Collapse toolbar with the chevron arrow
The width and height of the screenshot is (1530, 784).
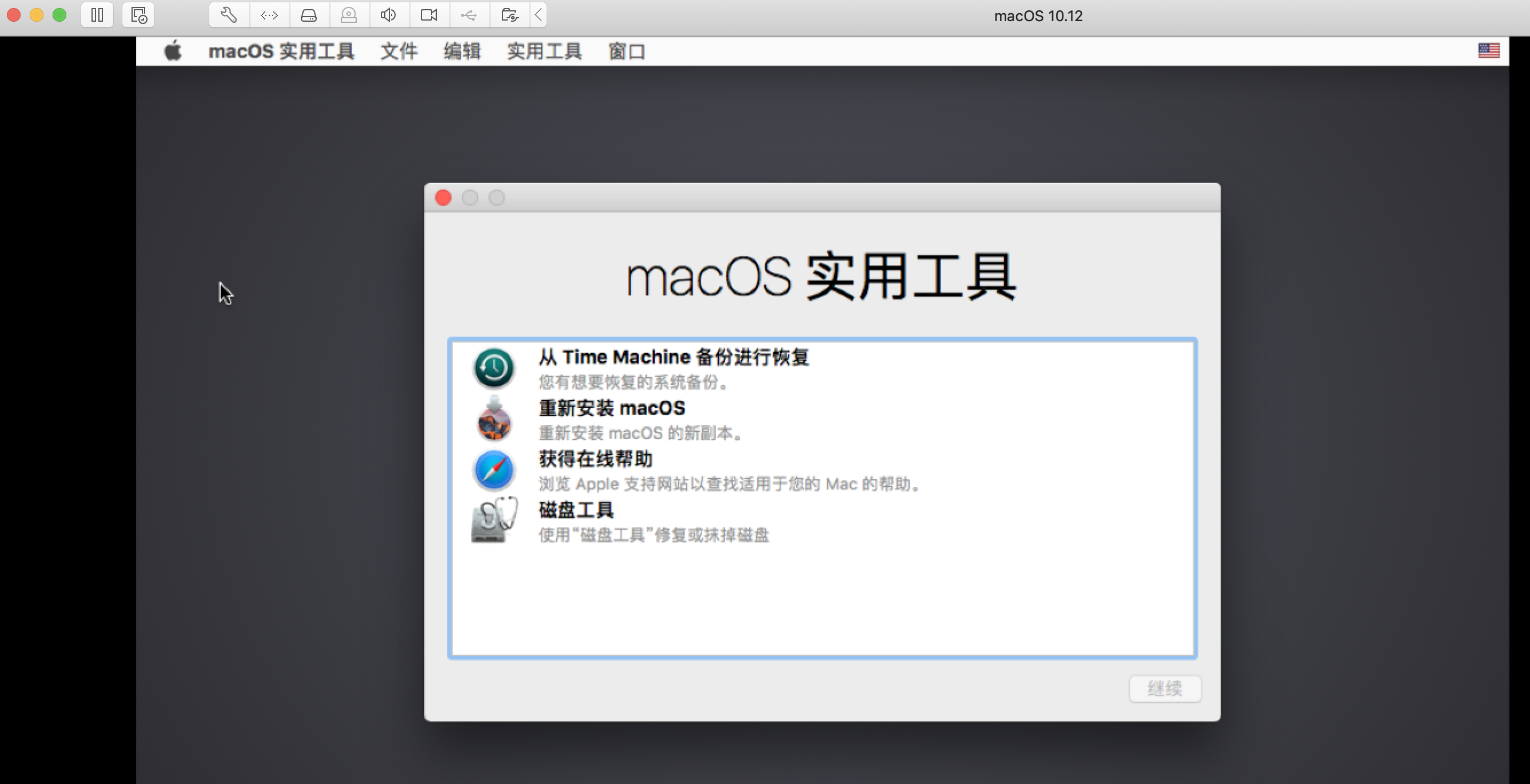[x=538, y=15]
